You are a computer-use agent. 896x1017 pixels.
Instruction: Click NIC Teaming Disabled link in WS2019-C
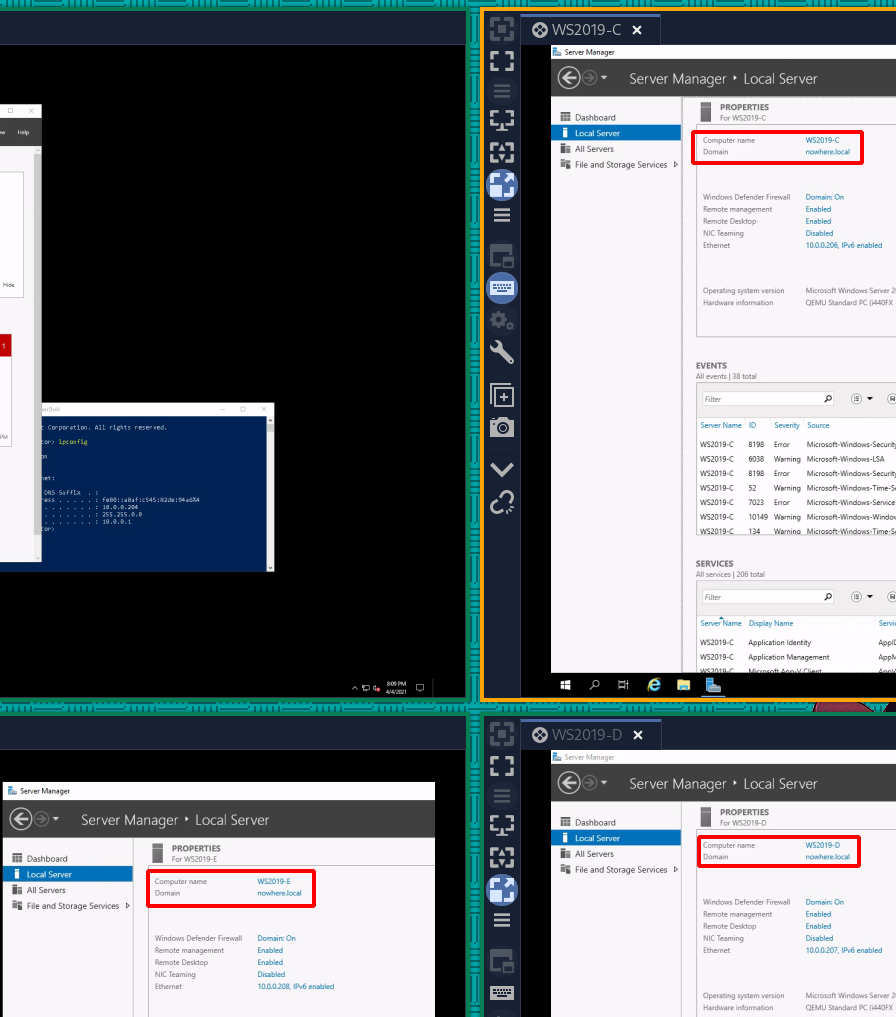[819, 233]
